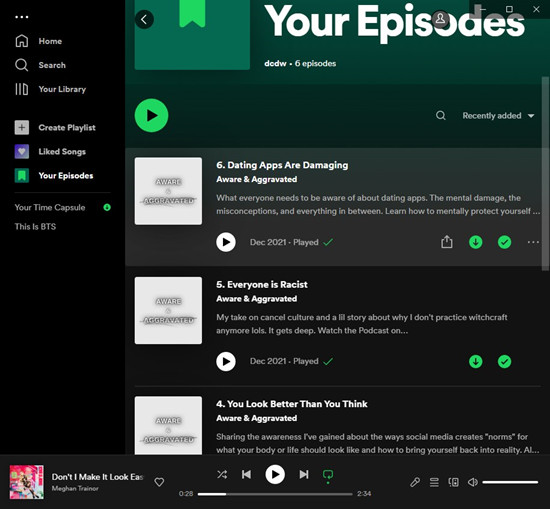Open the Recently added sort dropdown
Screen dimensions: 550x509
(498, 116)
